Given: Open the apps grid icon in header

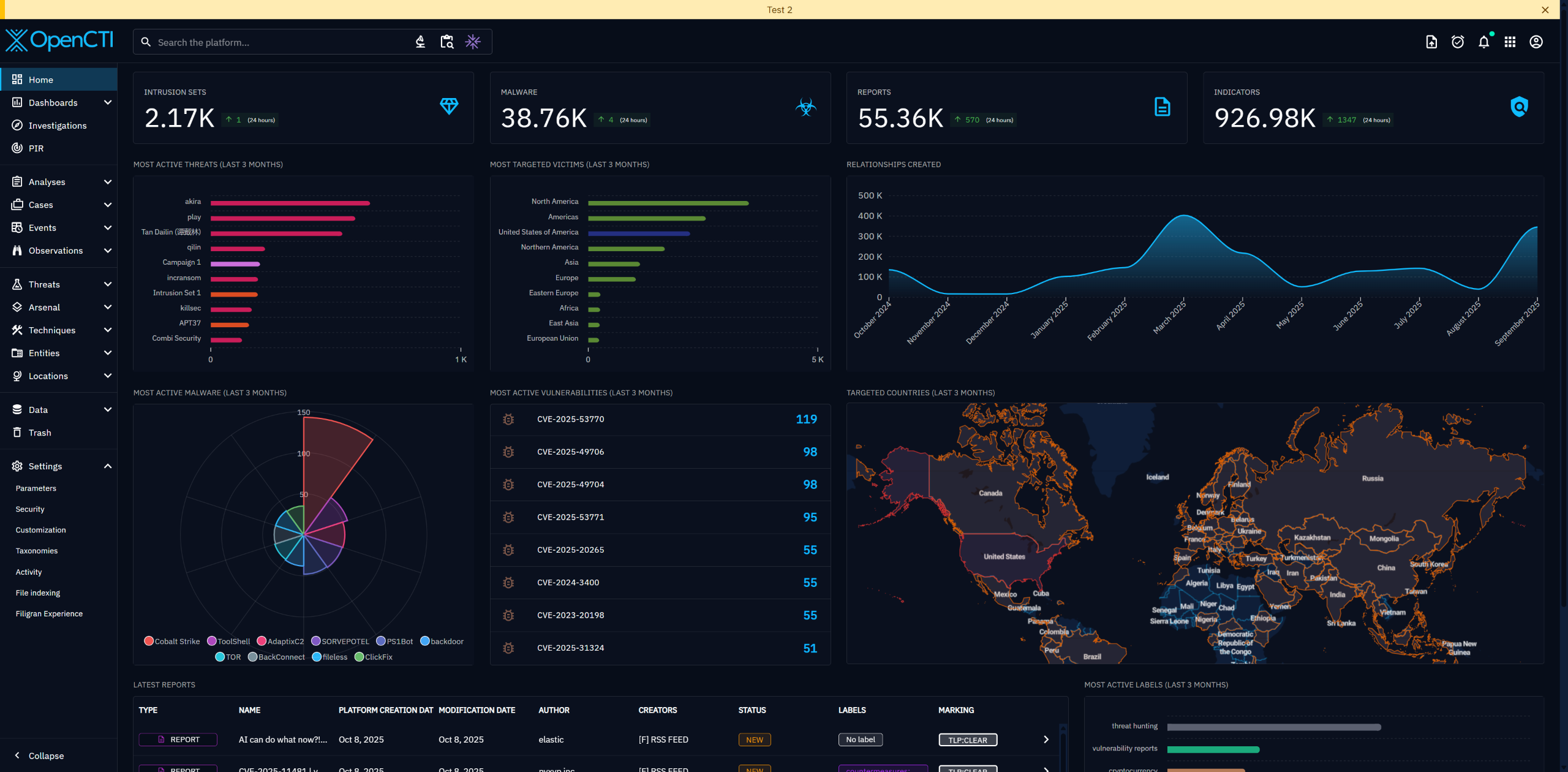Looking at the screenshot, I should 1510,42.
